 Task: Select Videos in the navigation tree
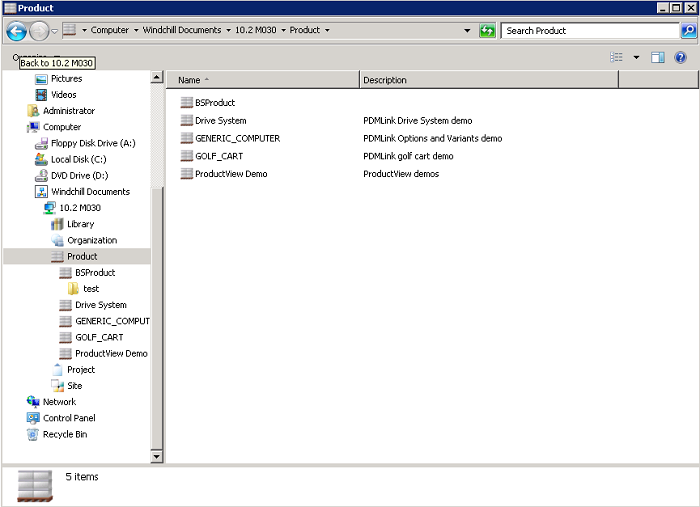click(63, 95)
